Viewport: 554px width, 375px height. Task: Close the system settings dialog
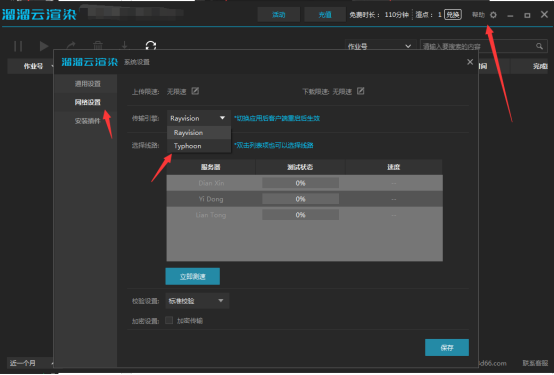pos(470,62)
